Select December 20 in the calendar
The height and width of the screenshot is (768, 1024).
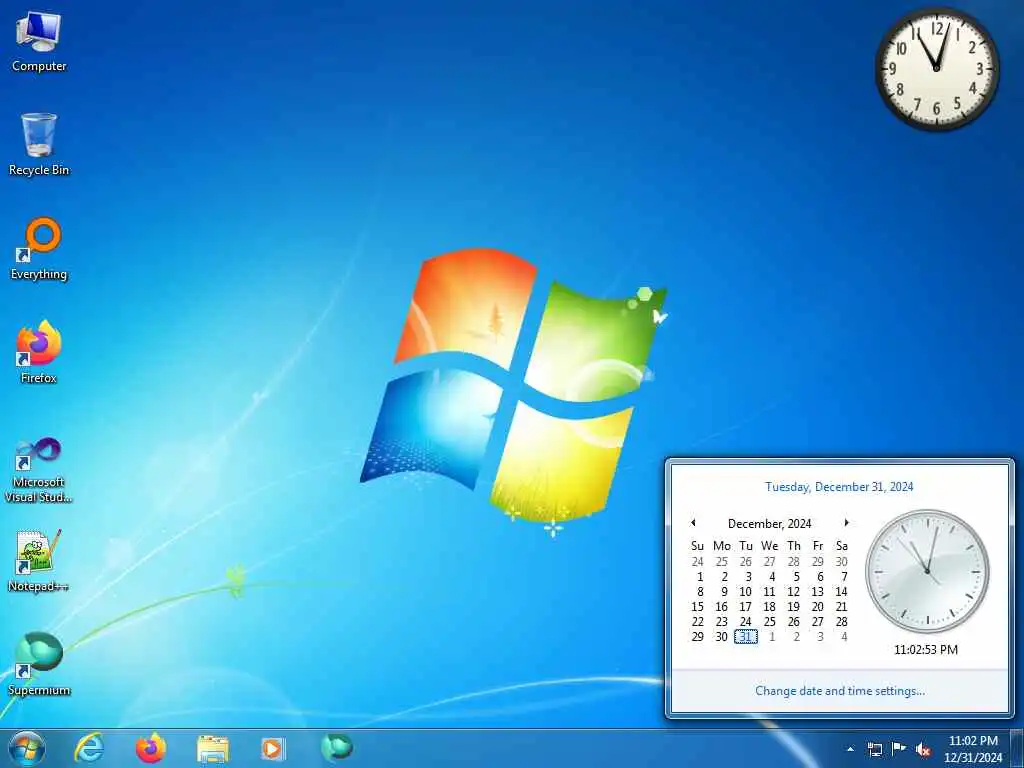pos(818,607)
